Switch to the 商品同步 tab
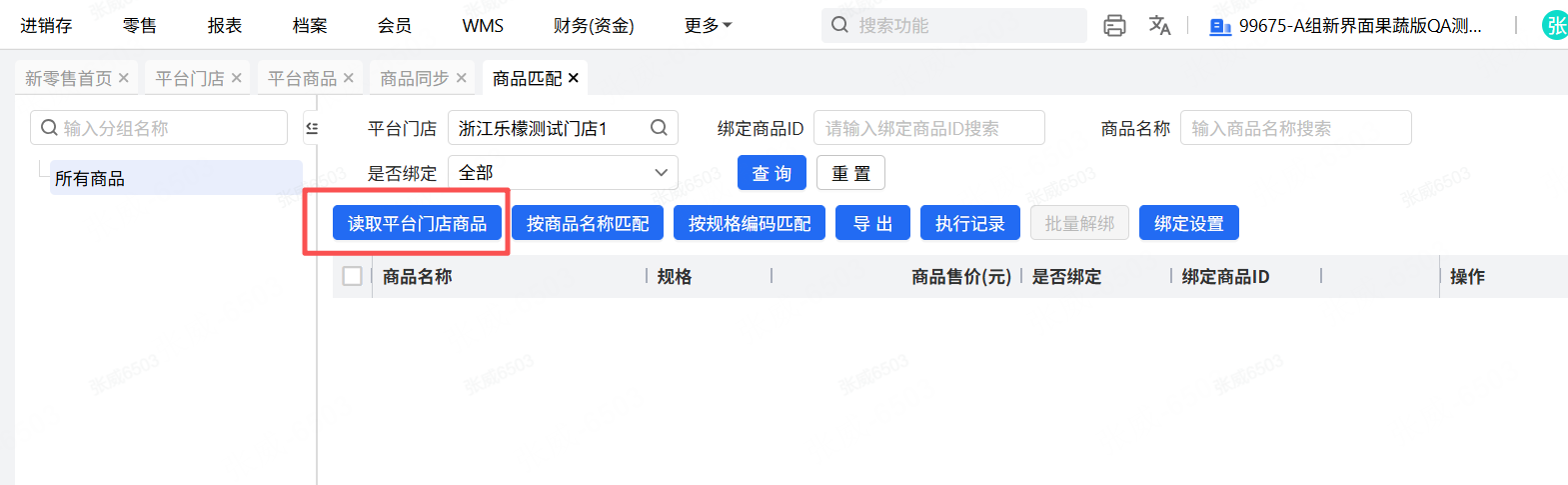This screenshot has height=485, width=1568. tap(415, 78)
